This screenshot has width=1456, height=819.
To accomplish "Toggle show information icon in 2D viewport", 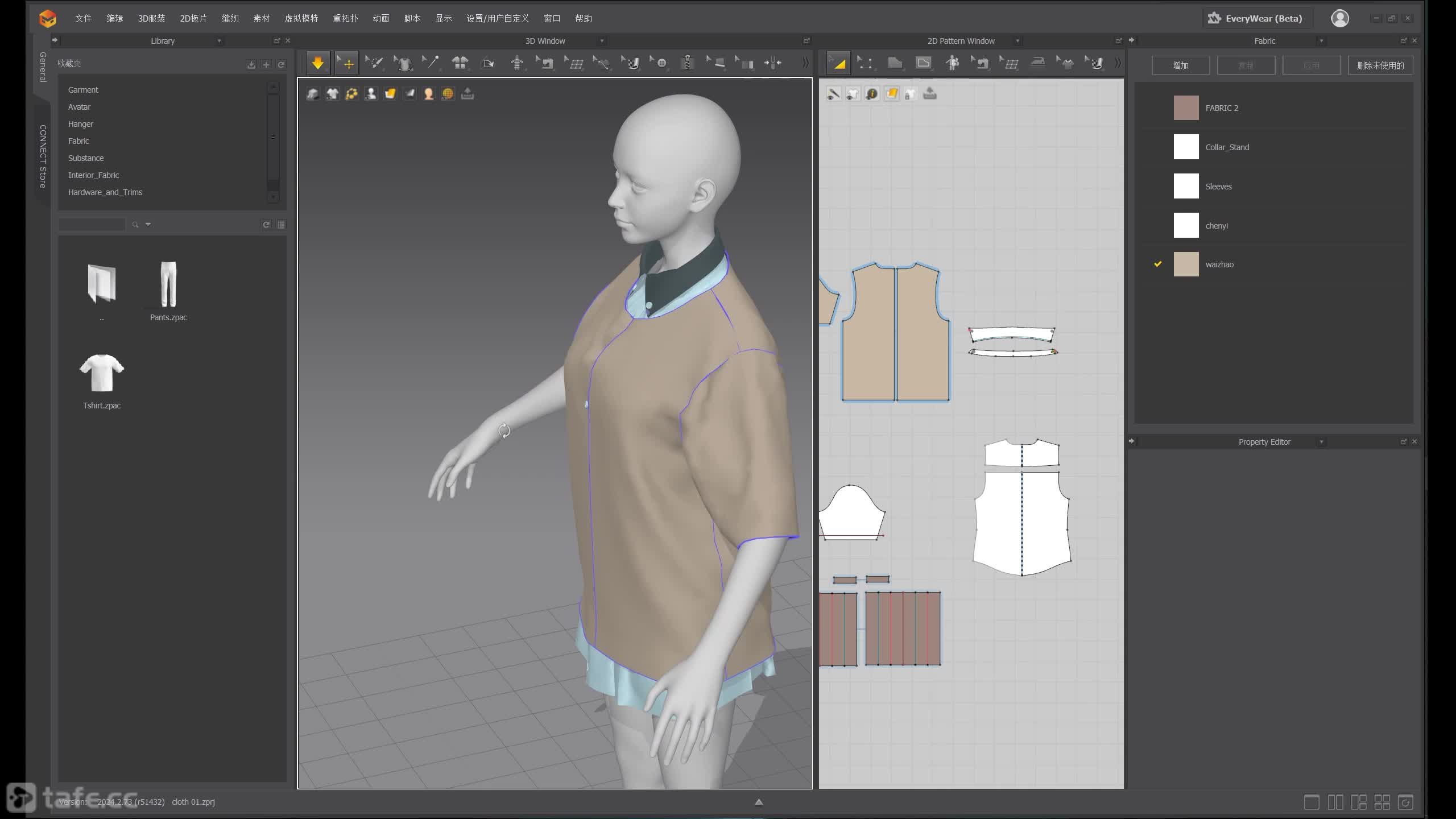I will 872,94.
